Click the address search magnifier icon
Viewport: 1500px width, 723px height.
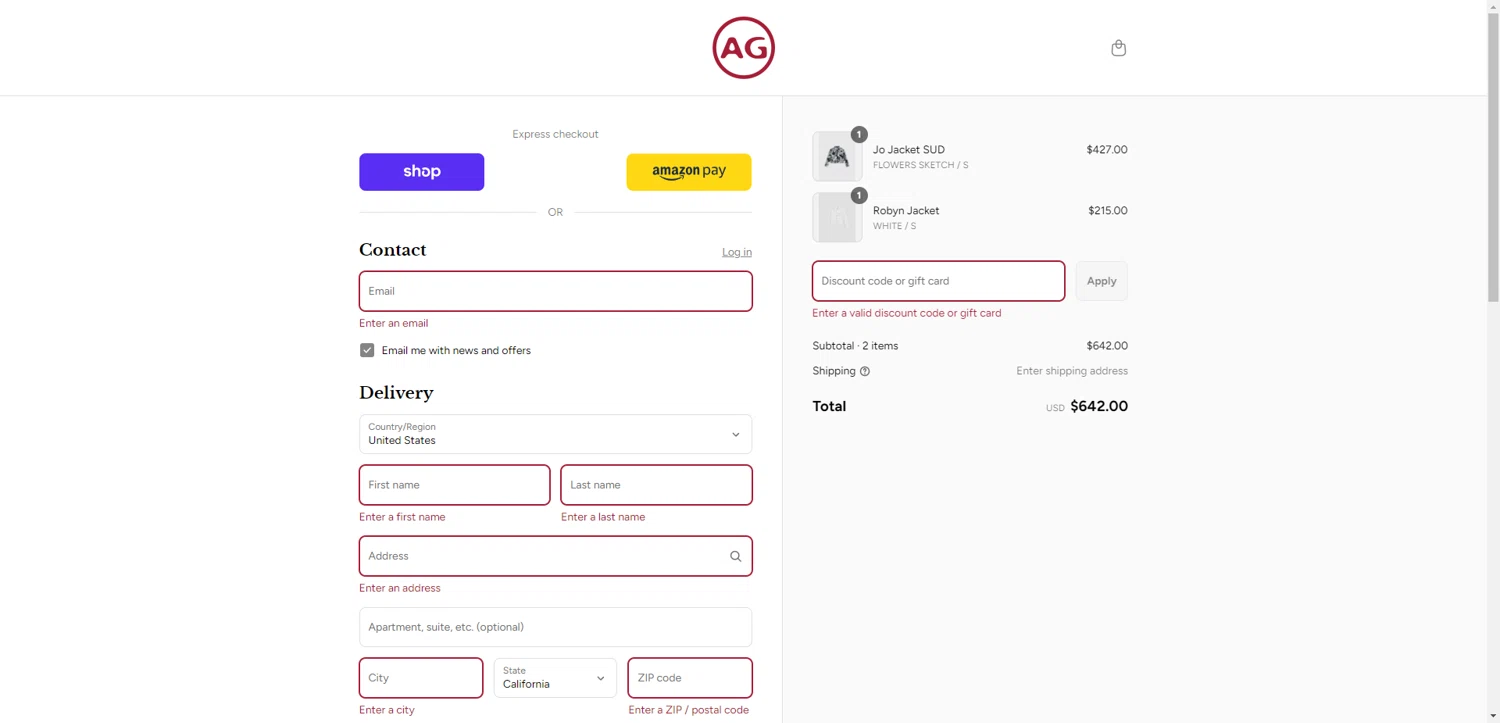pyautogui.click(x=735, y=556)
